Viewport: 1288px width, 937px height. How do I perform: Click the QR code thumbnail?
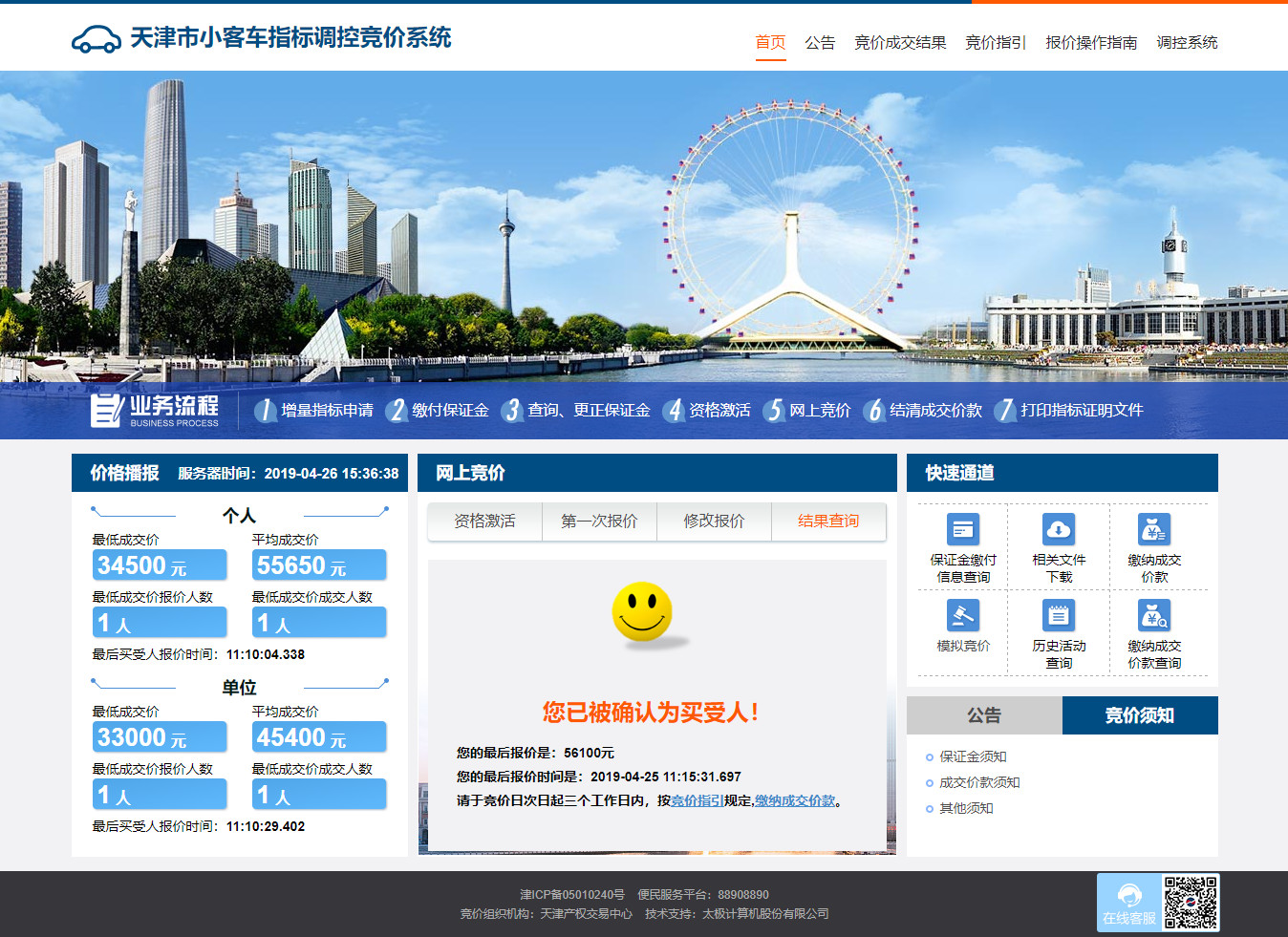point(1191,903)
